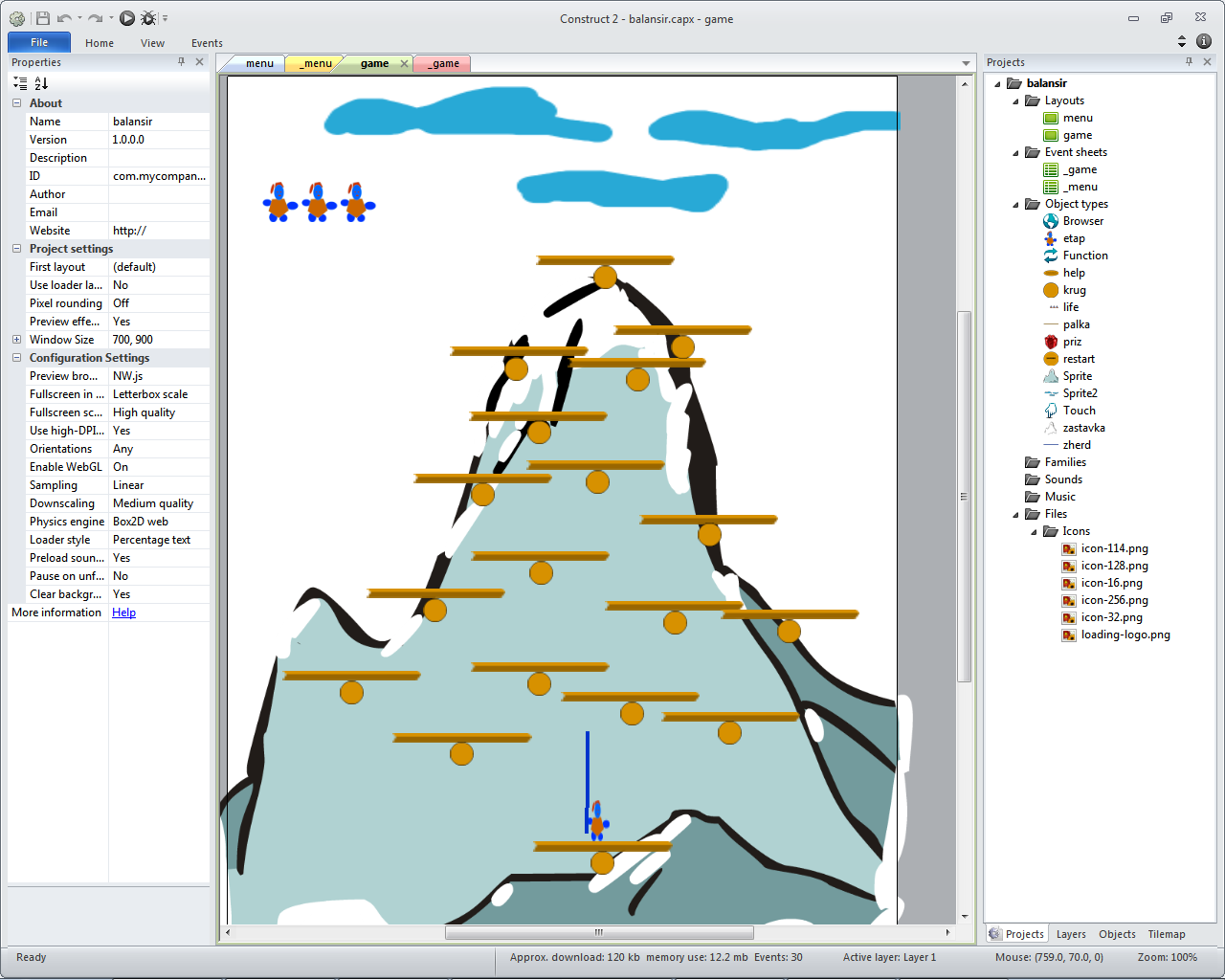Switch to the View ribbon tab

pyautogui.click(x=152, y=43)
